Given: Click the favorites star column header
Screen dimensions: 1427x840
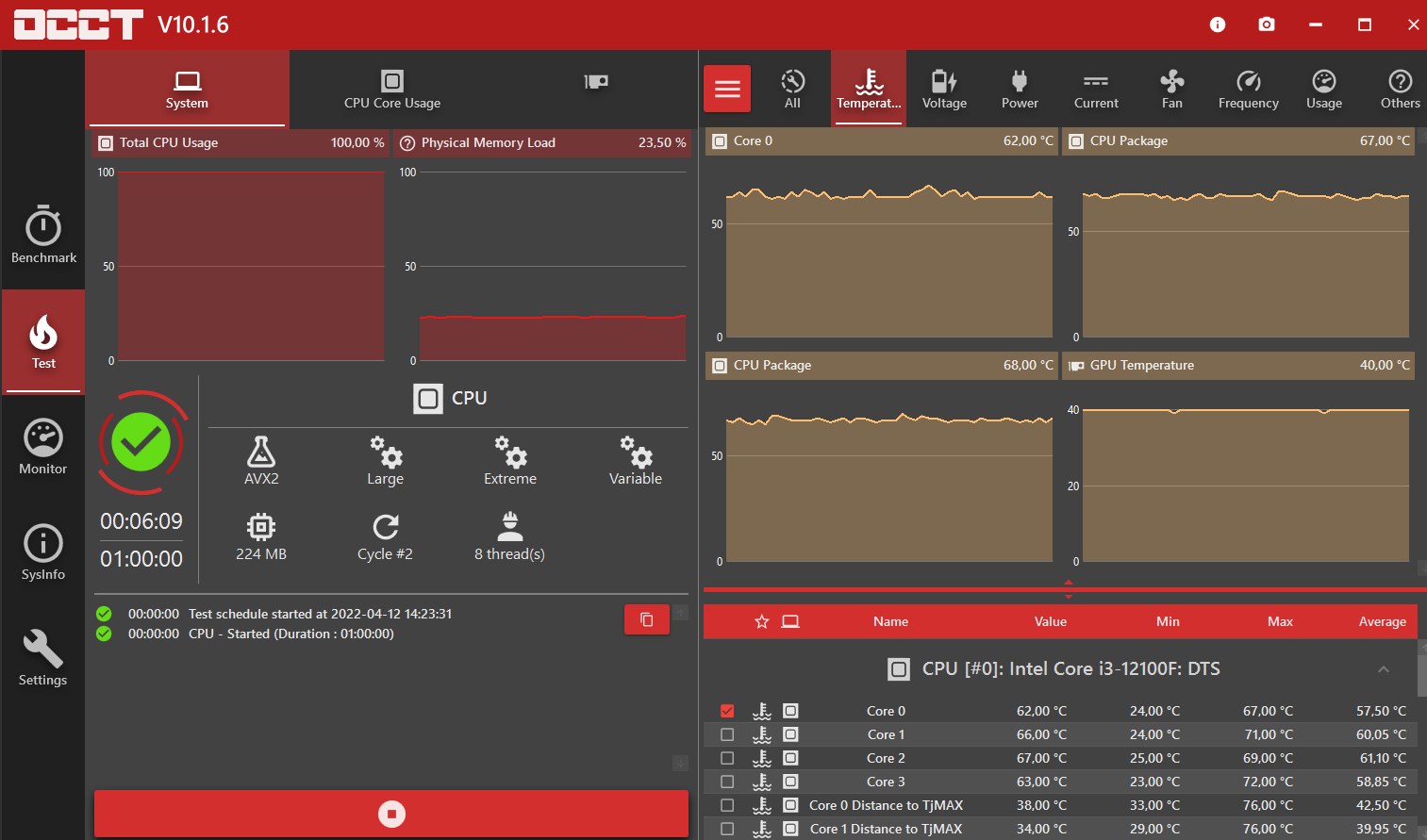Looking at the screenshot, I should point(762,621).
